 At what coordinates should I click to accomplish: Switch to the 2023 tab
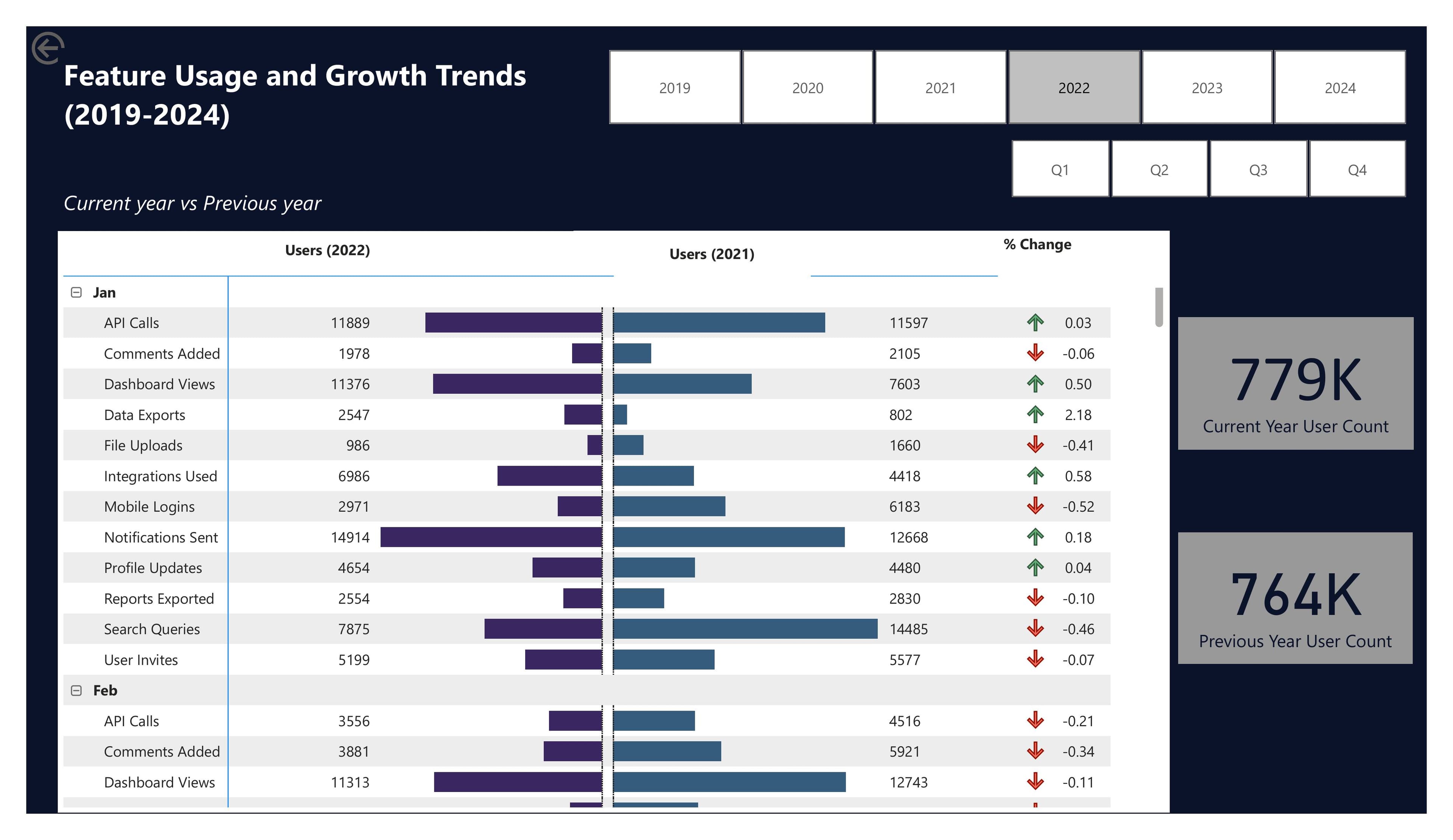pos(1207,88)
